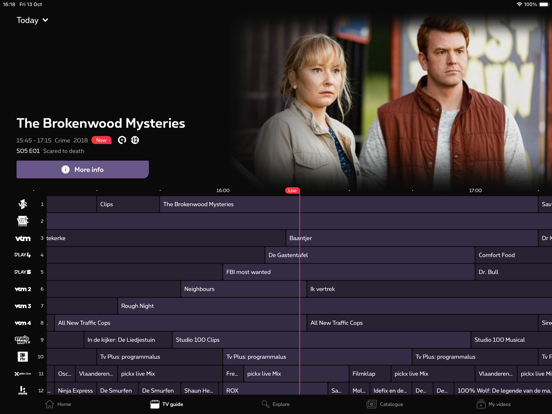Select Studio 100 Clips program

pyautogui.click(x=321, y=340)
